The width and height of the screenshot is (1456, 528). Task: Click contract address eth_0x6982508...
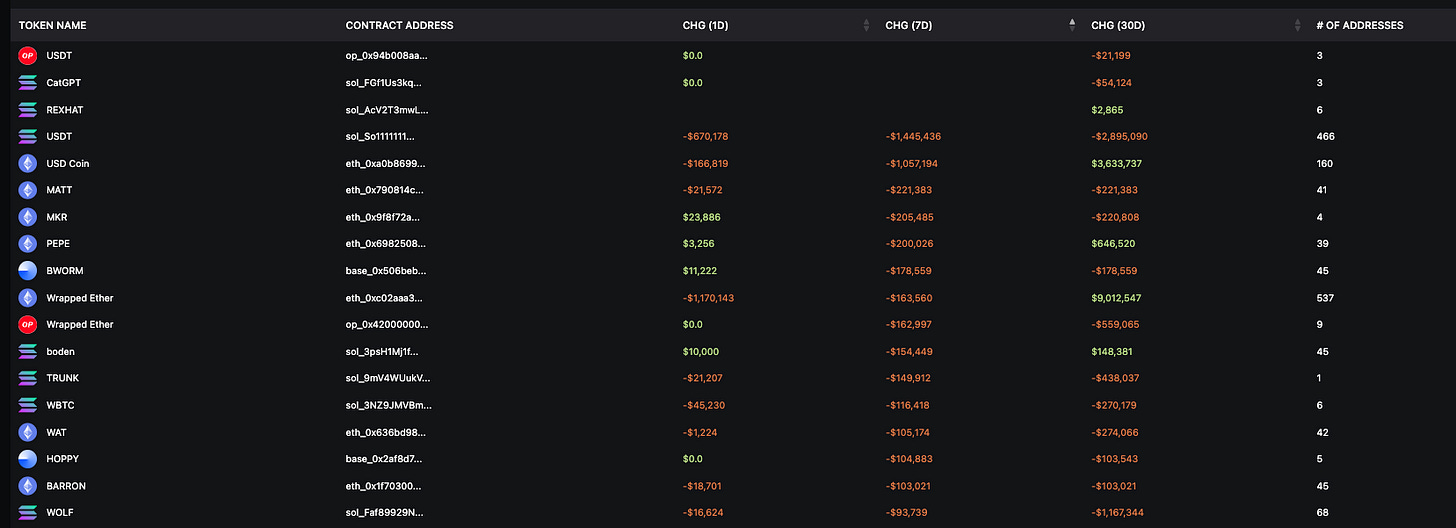pos(385,244)
